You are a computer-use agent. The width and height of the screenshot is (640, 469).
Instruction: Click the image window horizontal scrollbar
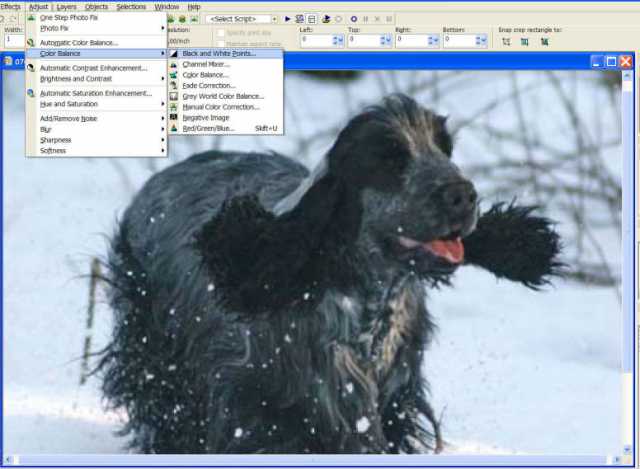pyautogui.click(x=312, y=460)
